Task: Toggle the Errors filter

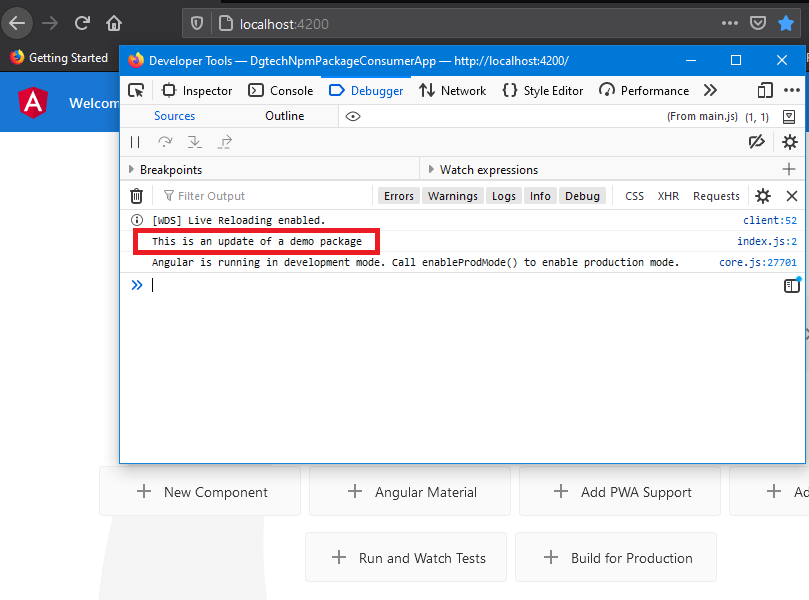Action: coord(398,196)
